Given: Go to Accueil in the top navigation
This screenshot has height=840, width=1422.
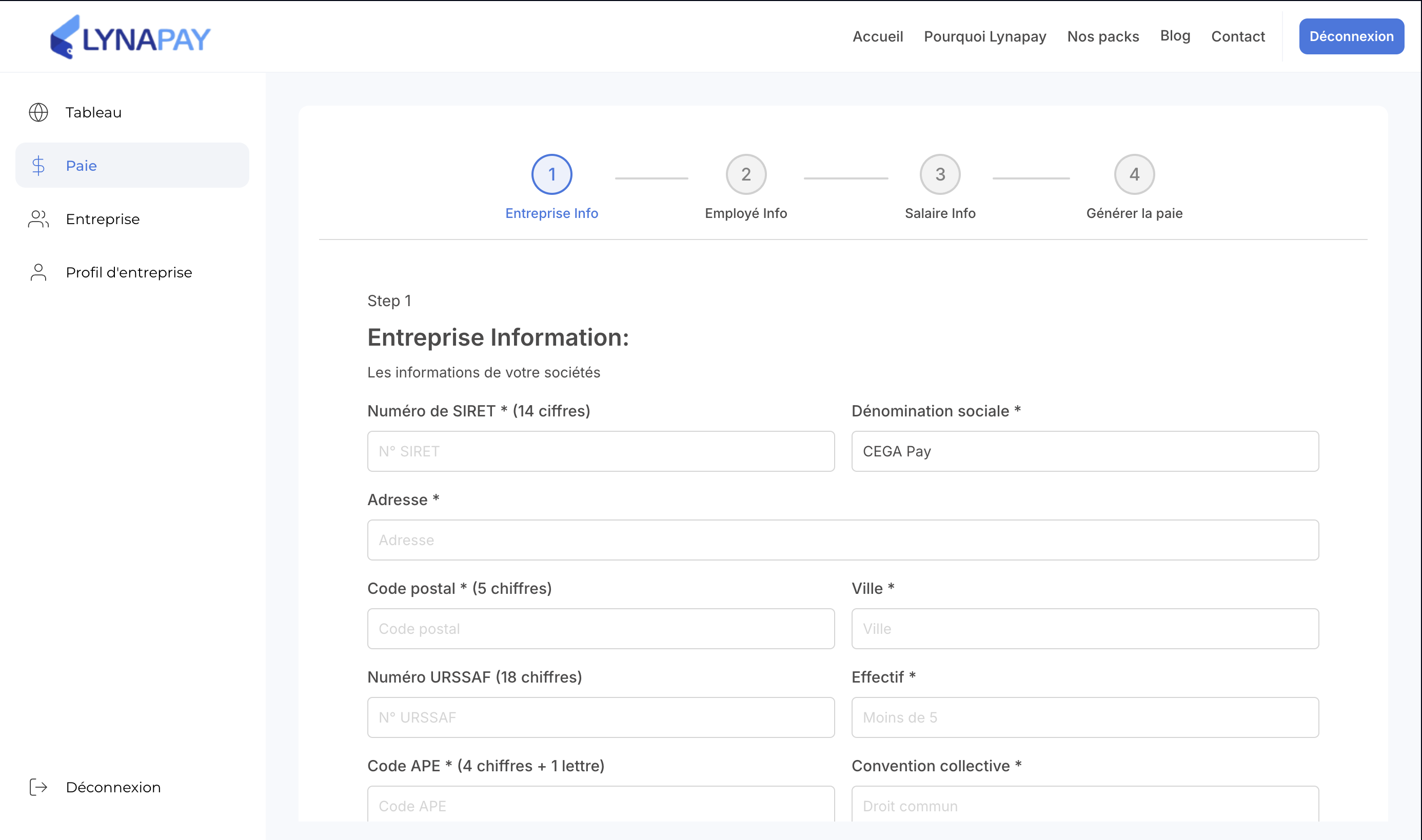Looking at the screenshot, I should (878, 36).
